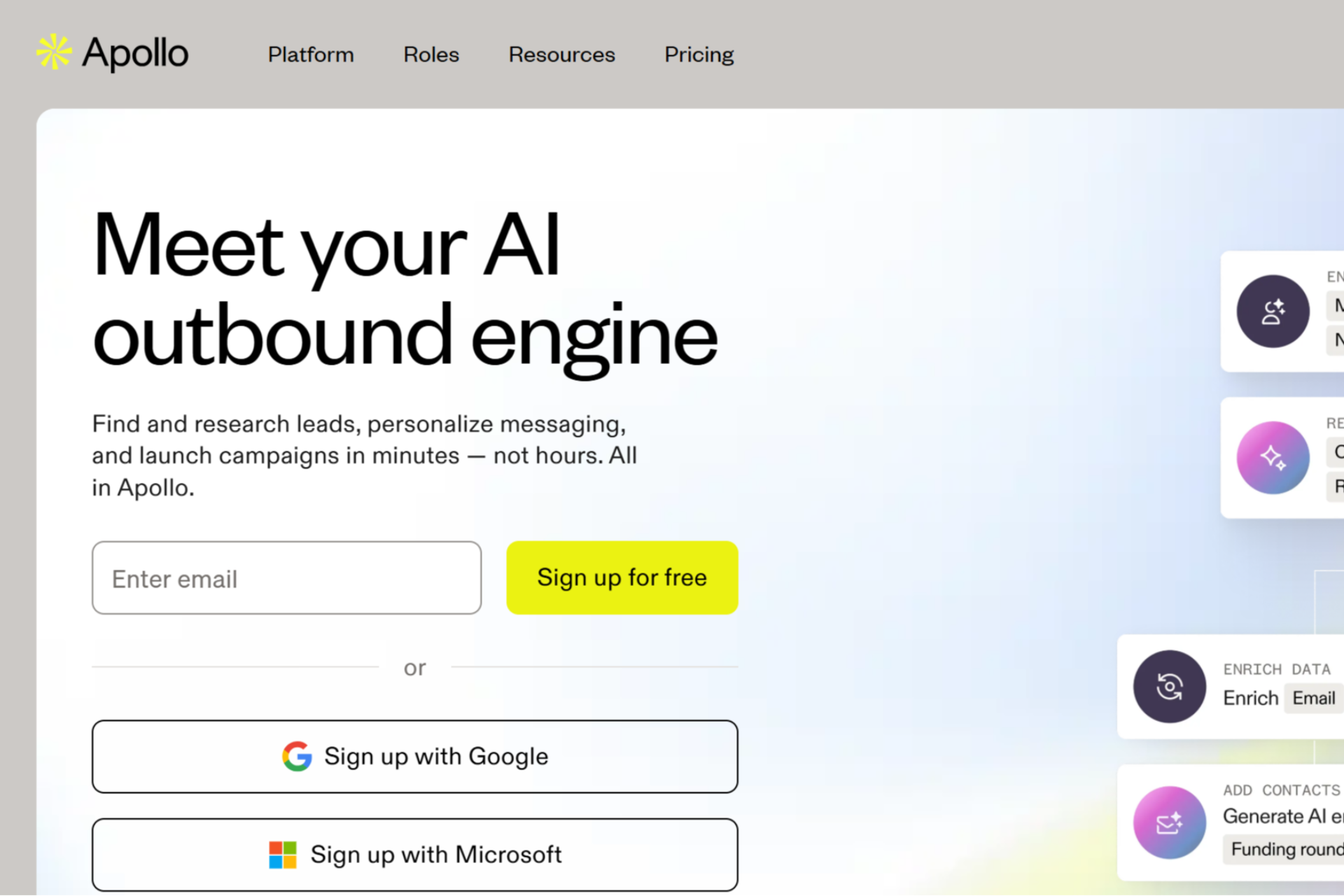The height and width of the screenshot is (896, 1344).
Task: Click the Apollo starburst logo icon
Action: pos(54,52)
